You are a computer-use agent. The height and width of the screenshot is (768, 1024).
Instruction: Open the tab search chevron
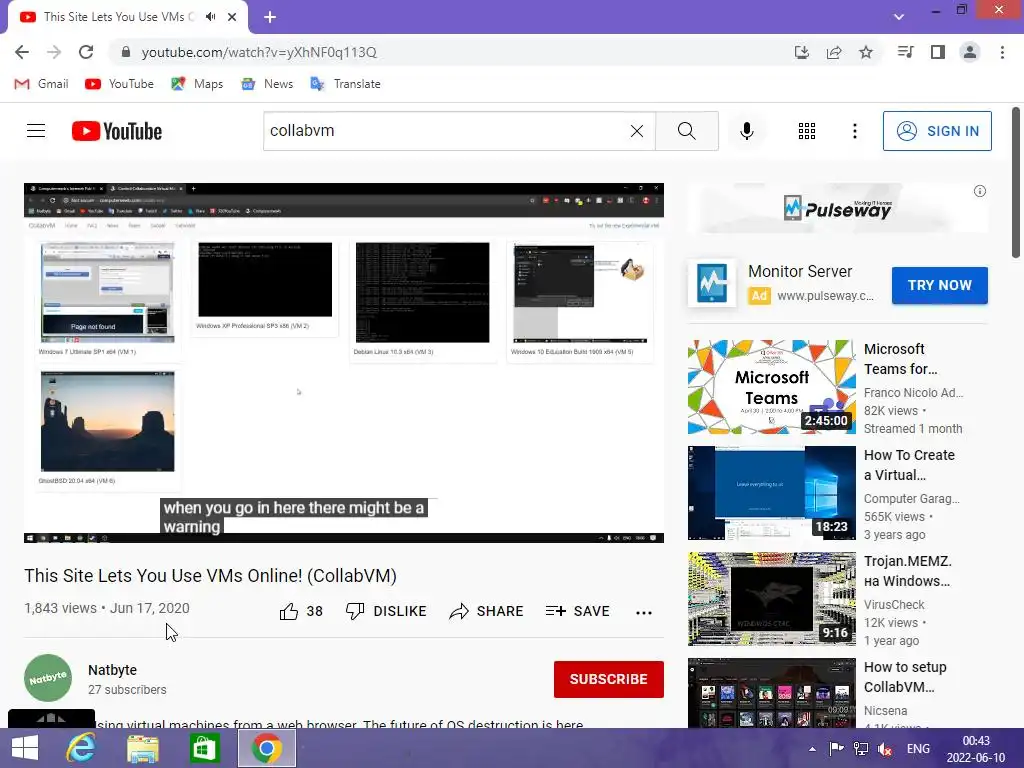[x=899, y=17]
